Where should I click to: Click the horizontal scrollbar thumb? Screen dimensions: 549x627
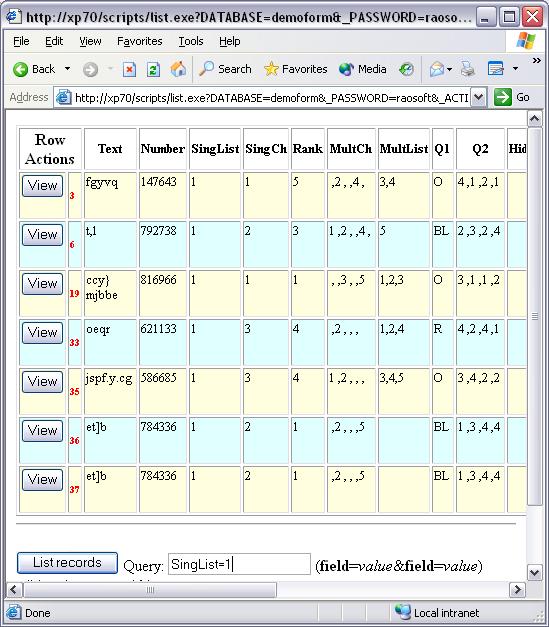point(150,590)
